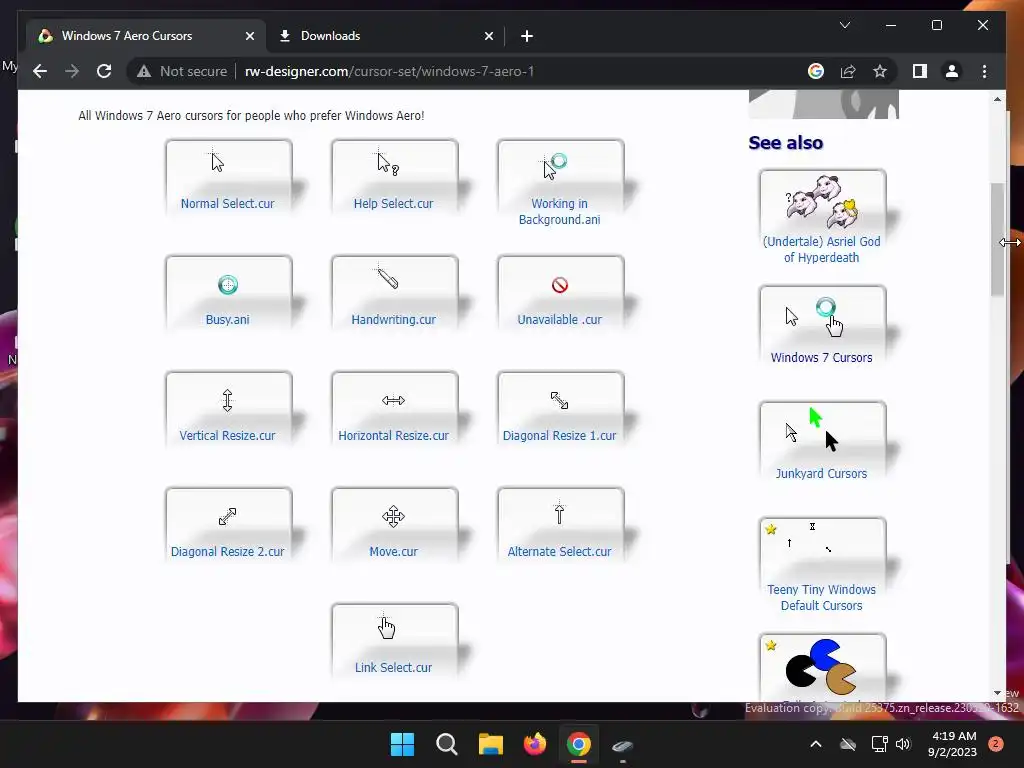Click the Horizontal Resize arrow icon
This screenshot has height=768, width=1024.
[x=393, y=400]
